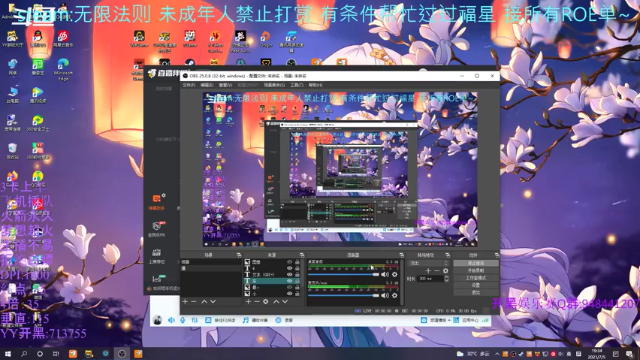Mute desktop audio in the mixer
The width and height of the screenshot is (640, 360).
click(385, 275)
